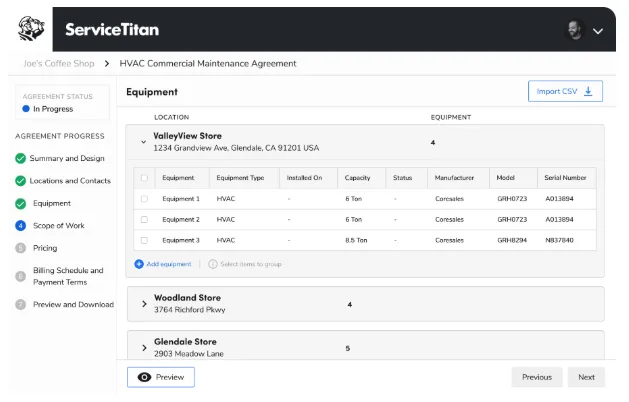Viewport: 629px width, 402px height.
Task: Click Woodland Store location name
Action: point(187,298)
